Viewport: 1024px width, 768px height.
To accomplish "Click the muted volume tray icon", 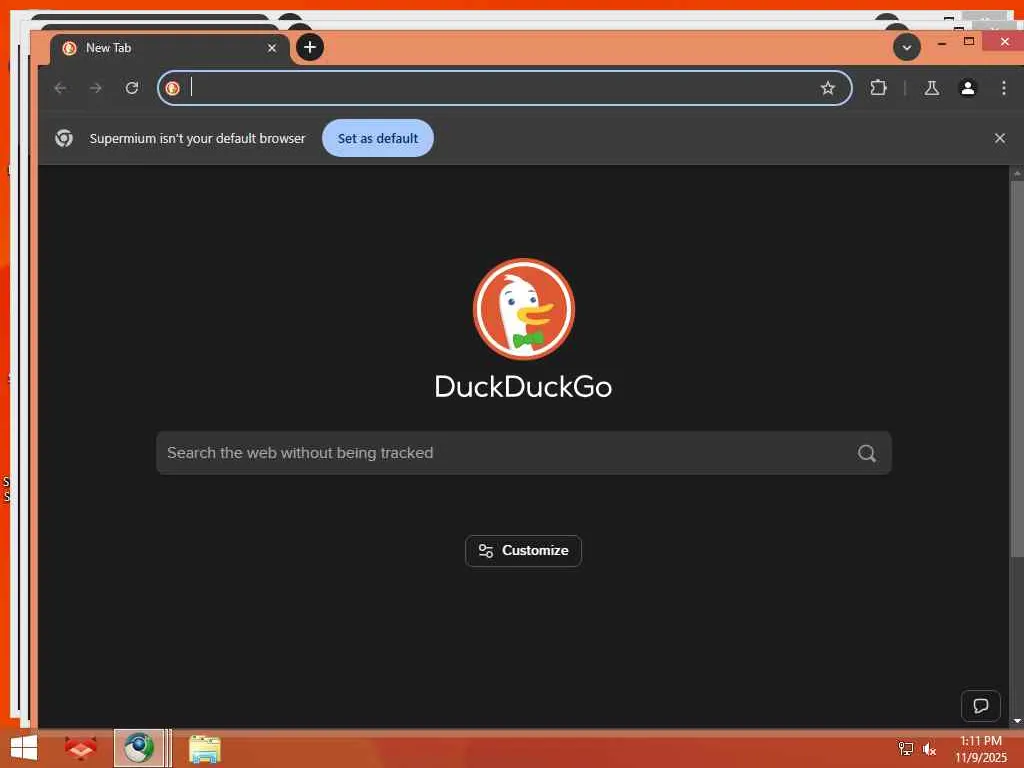I will (929, 749).
